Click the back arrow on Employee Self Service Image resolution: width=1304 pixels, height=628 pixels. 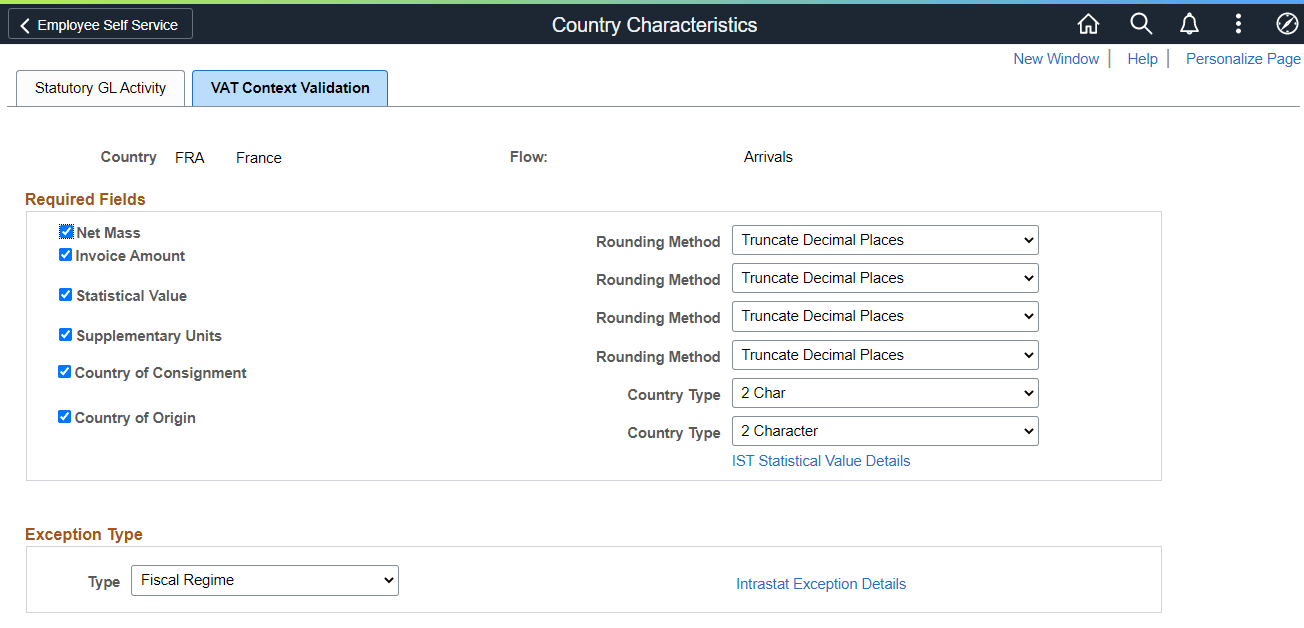[25, 24]
